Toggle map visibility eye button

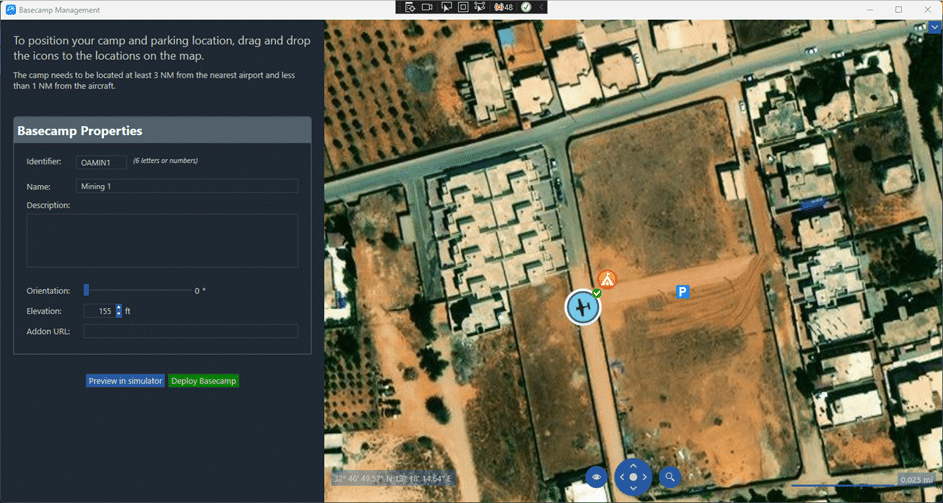click(596, 477)
